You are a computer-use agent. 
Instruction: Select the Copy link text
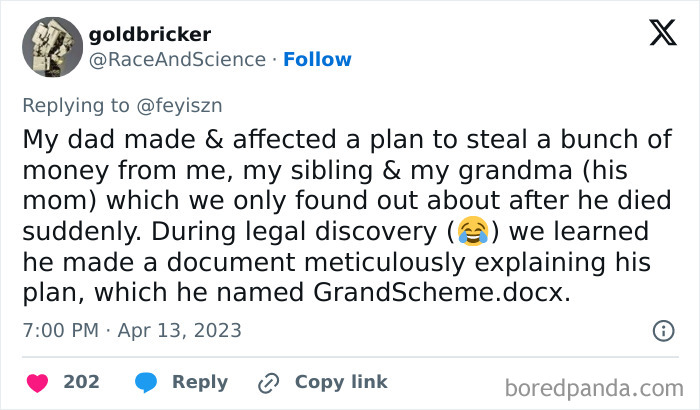(x=341, y=382)
